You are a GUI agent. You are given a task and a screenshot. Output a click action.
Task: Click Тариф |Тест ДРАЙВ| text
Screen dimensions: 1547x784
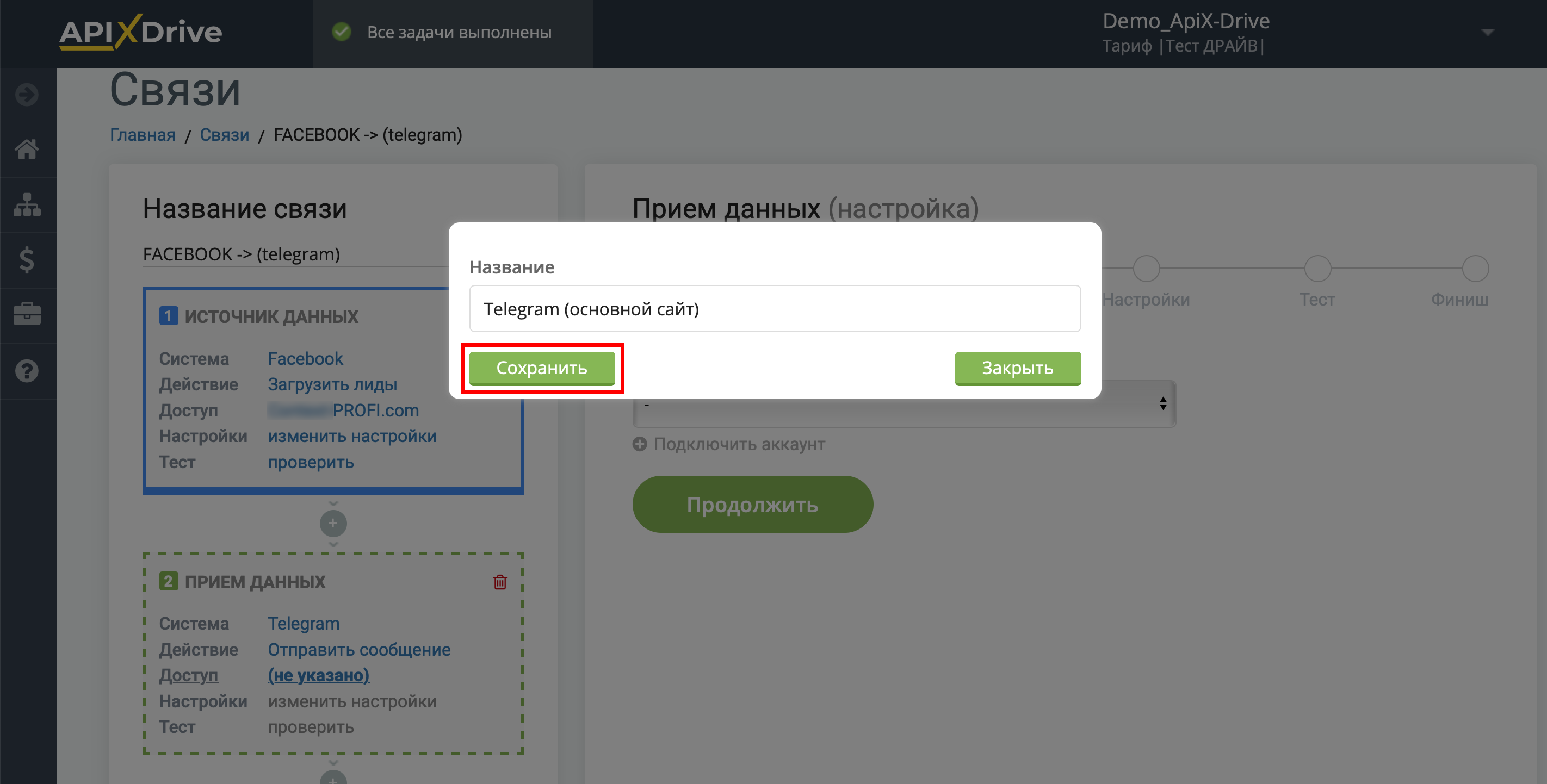(1183, 46)
